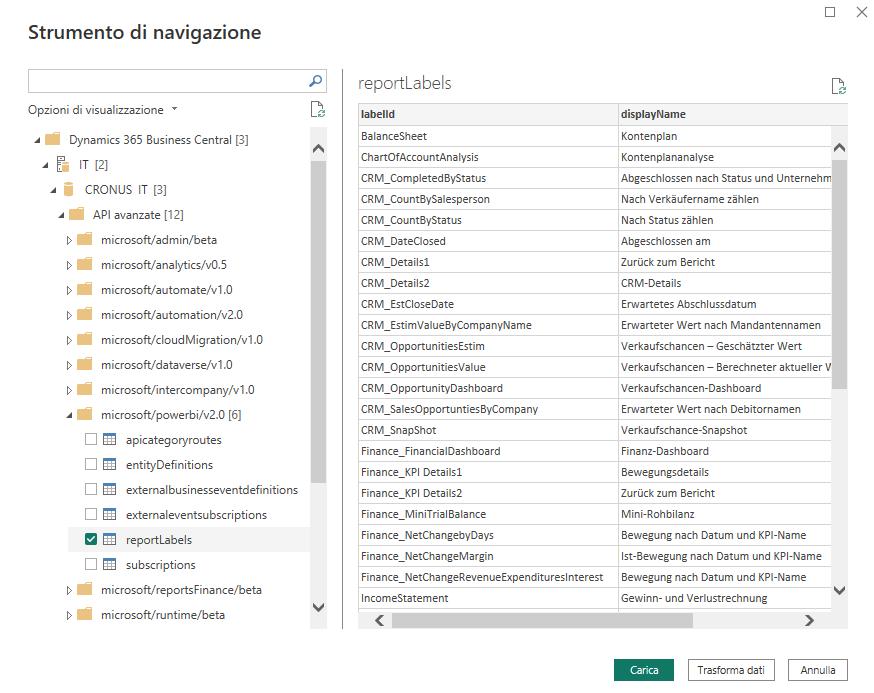Click the Kontenplananalyse cell
The height and width of the screenshot is (693, 874).
coord(725,157)
